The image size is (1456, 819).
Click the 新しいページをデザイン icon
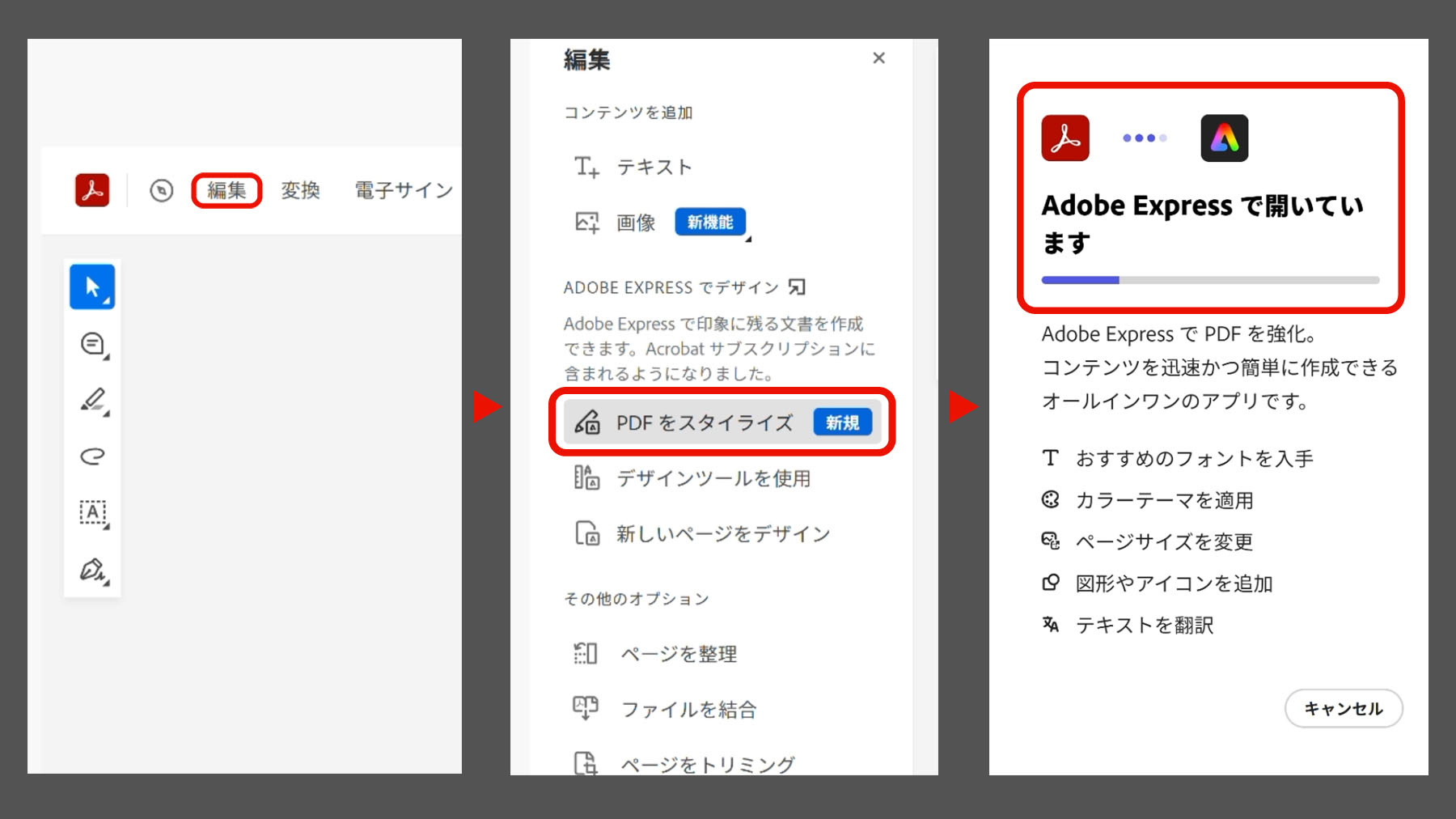click(x=586, y=533)
